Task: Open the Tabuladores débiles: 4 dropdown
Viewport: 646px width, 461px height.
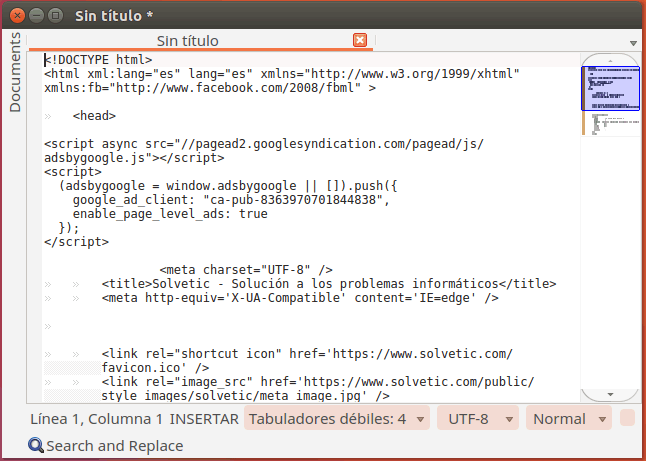Action: point(335,419)
